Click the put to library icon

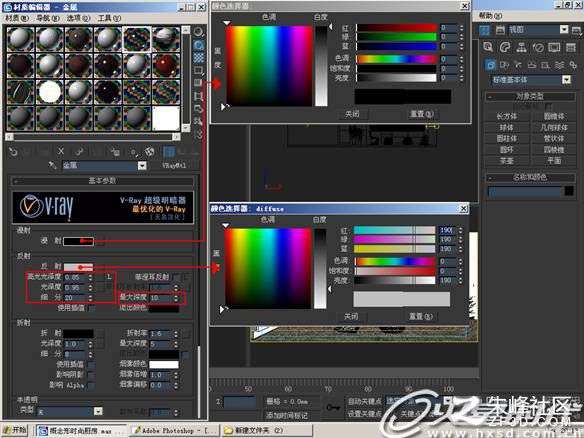click(115, 151)
